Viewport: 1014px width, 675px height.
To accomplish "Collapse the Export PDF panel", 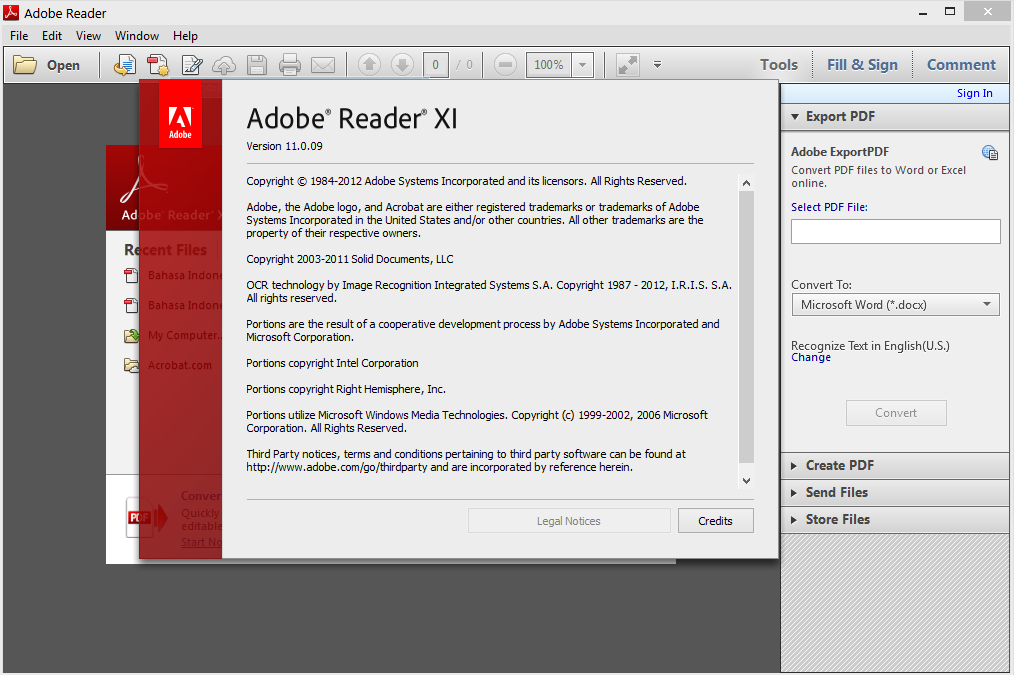I will 795,117.
